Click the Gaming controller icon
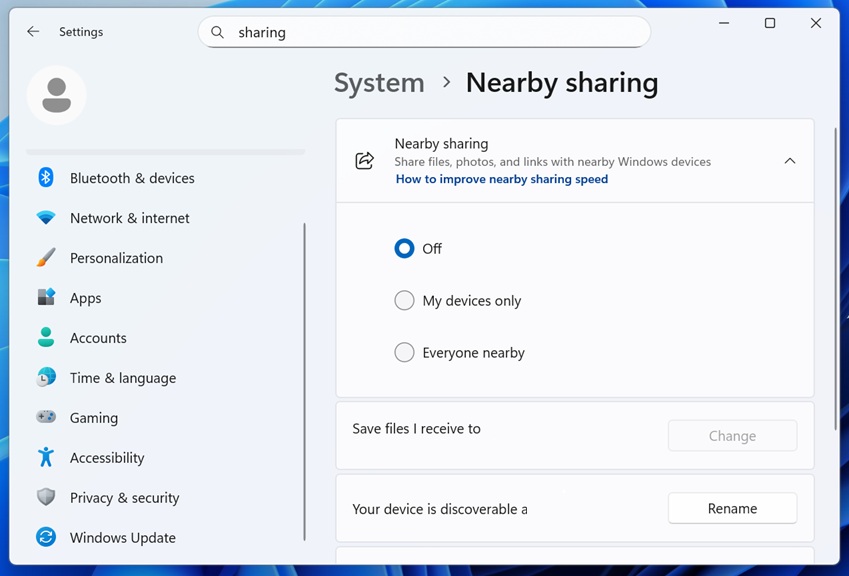Image resolution: width=849 pixels, height=576 pixels. click(x=46, y=418)
